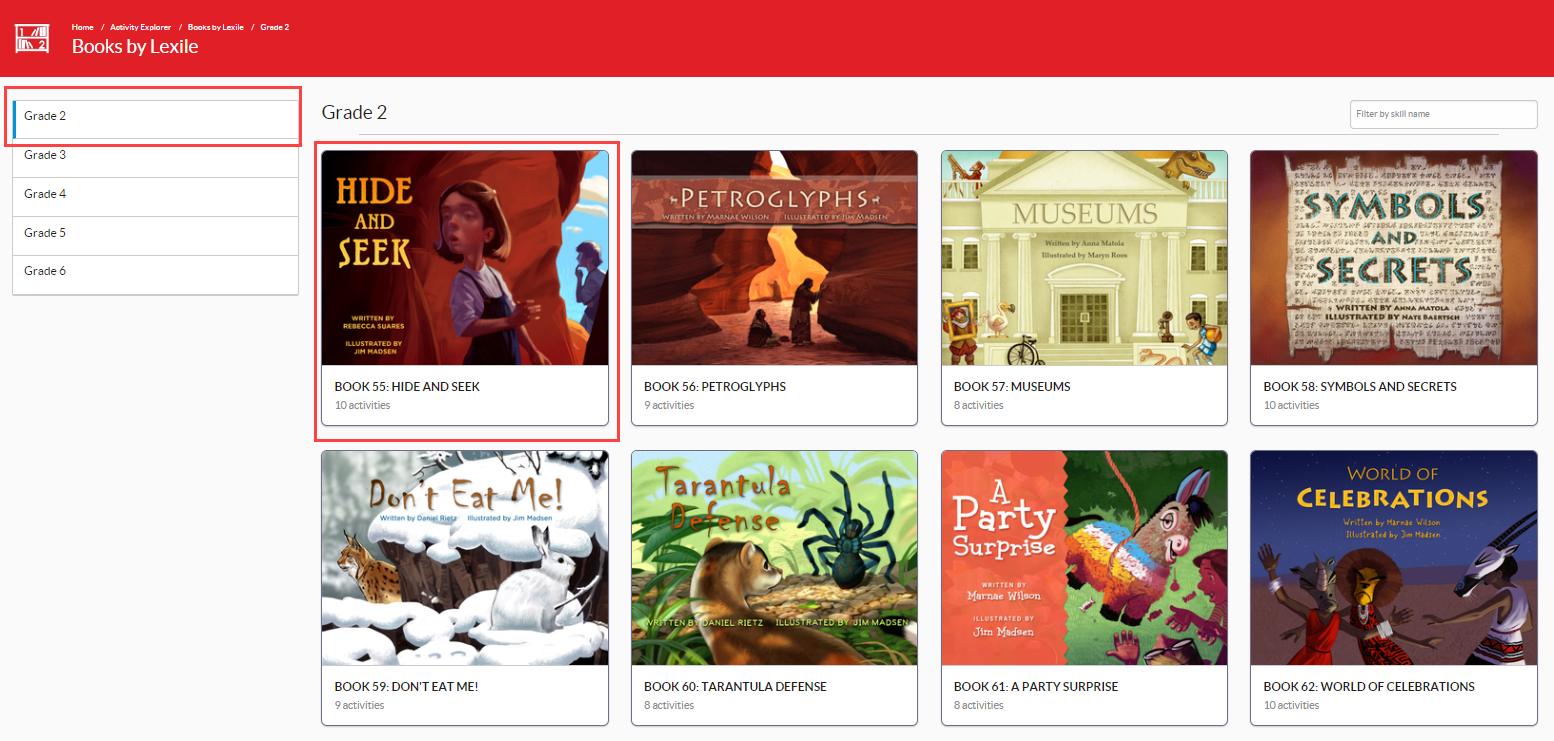Click the title BOOK 56: PETROGLYPHS
1554x741 pixels.
click(715, 387)
